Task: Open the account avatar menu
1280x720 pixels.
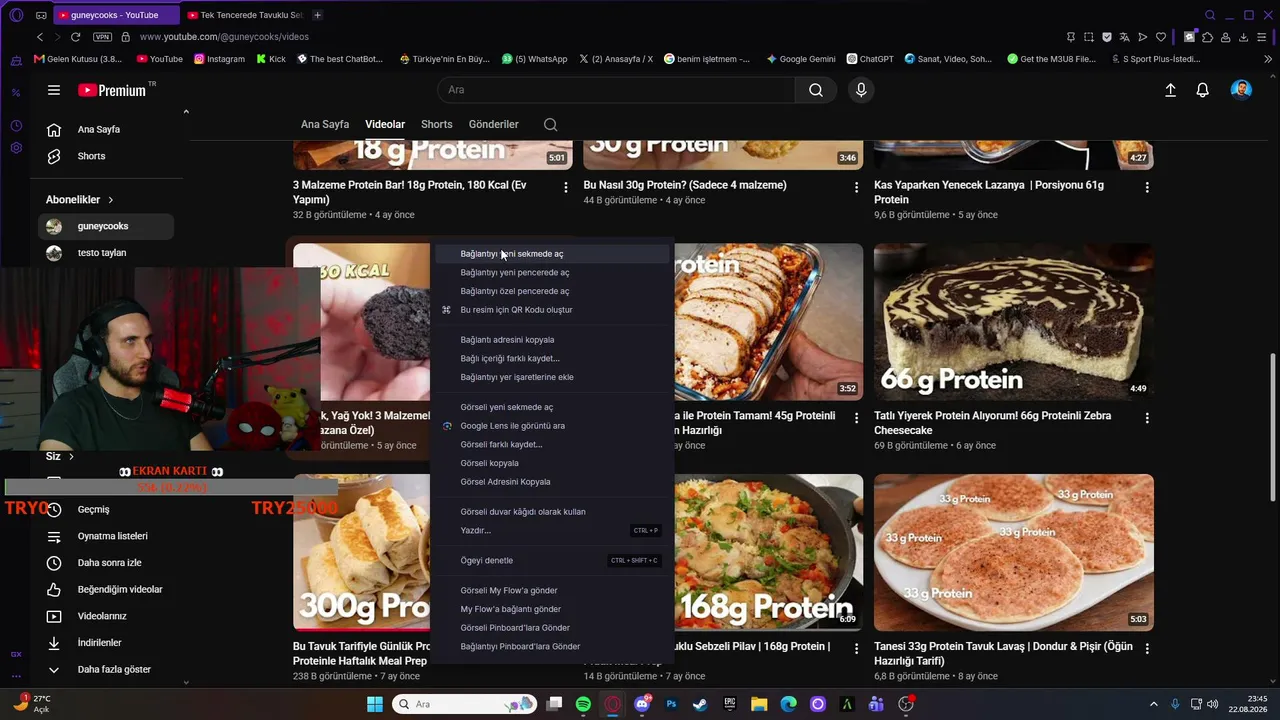Action: click(1241, 90)
